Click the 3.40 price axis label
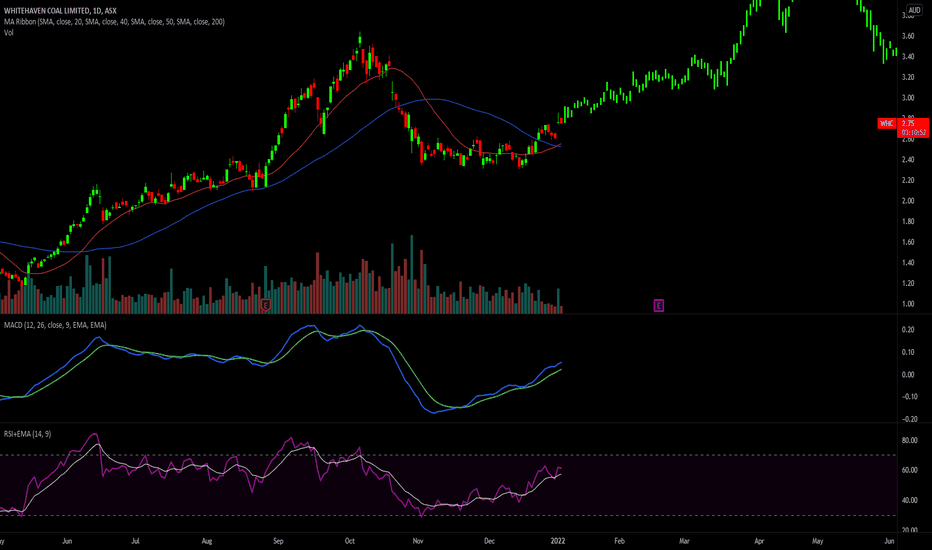This screenshot has height=550, width=932. (908, 57)
